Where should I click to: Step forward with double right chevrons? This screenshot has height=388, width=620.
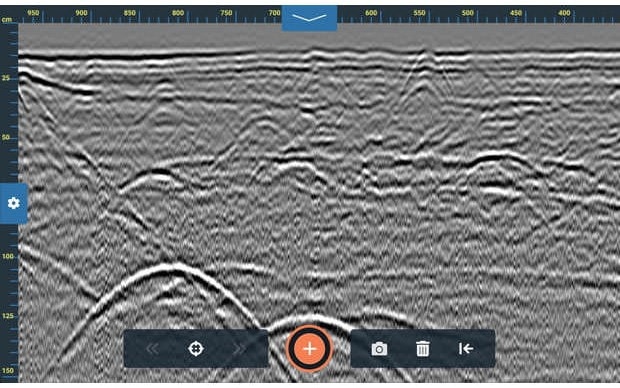click(x=239, y=348)
